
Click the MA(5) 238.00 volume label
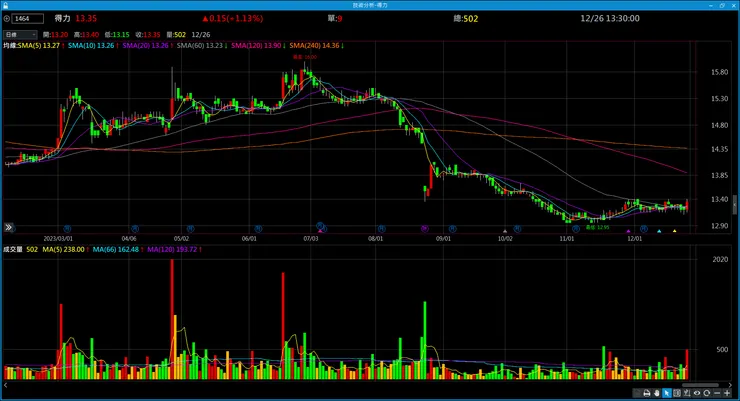(63, 249)
